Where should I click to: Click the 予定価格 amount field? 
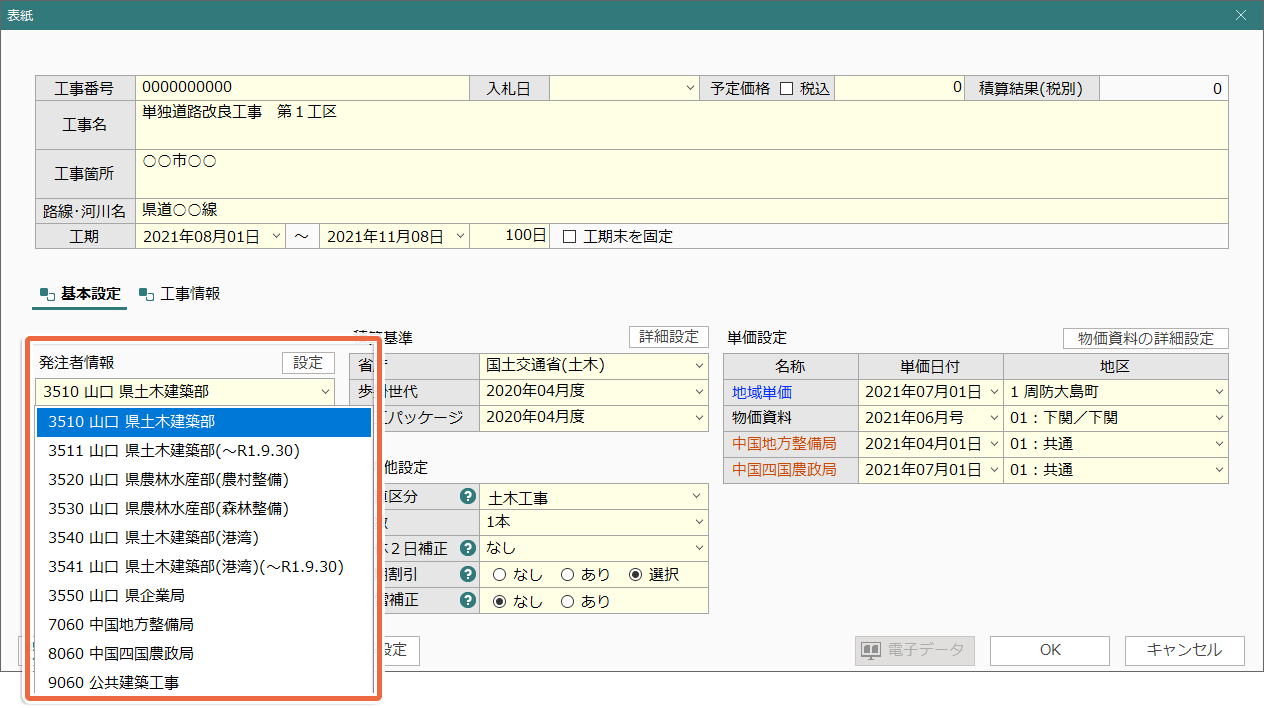coord(899,88)
